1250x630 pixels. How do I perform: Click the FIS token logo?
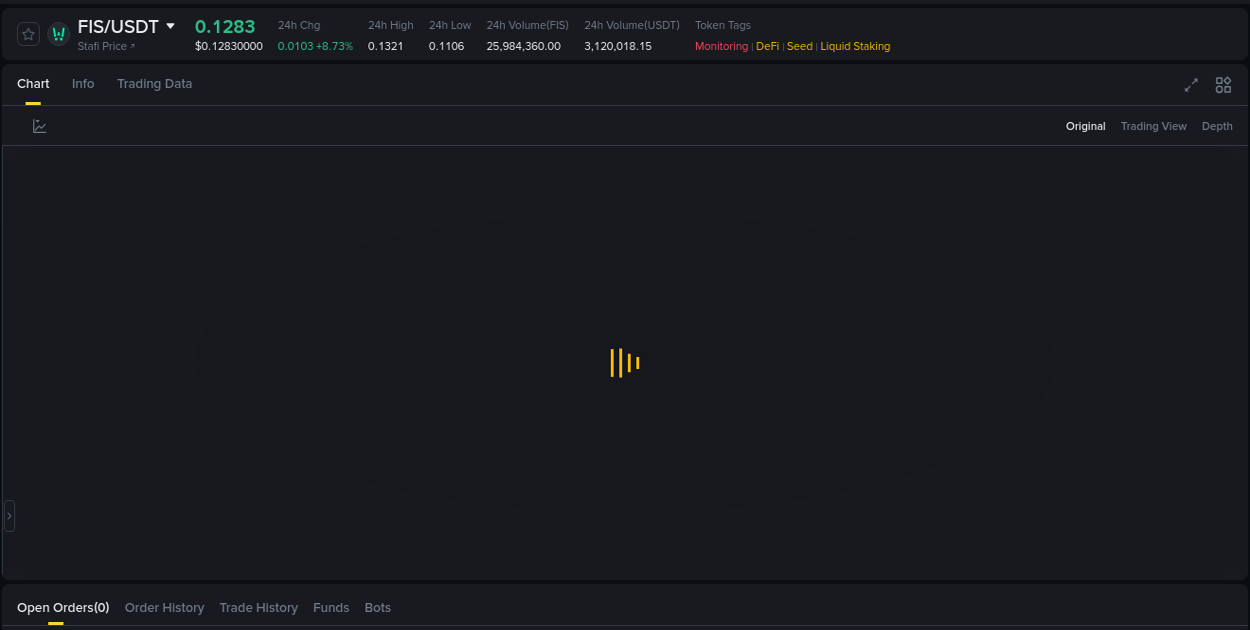pyautogui.click(x=58, y=33)
